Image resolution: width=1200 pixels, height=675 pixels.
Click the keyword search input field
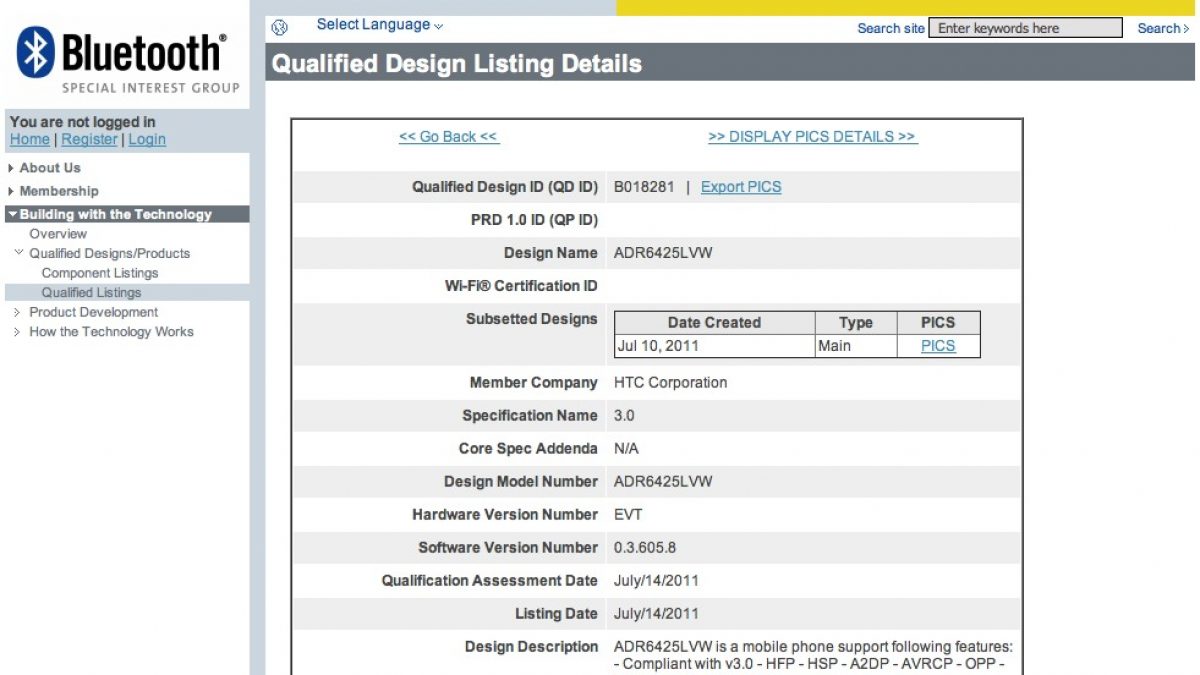(1025, 28)
